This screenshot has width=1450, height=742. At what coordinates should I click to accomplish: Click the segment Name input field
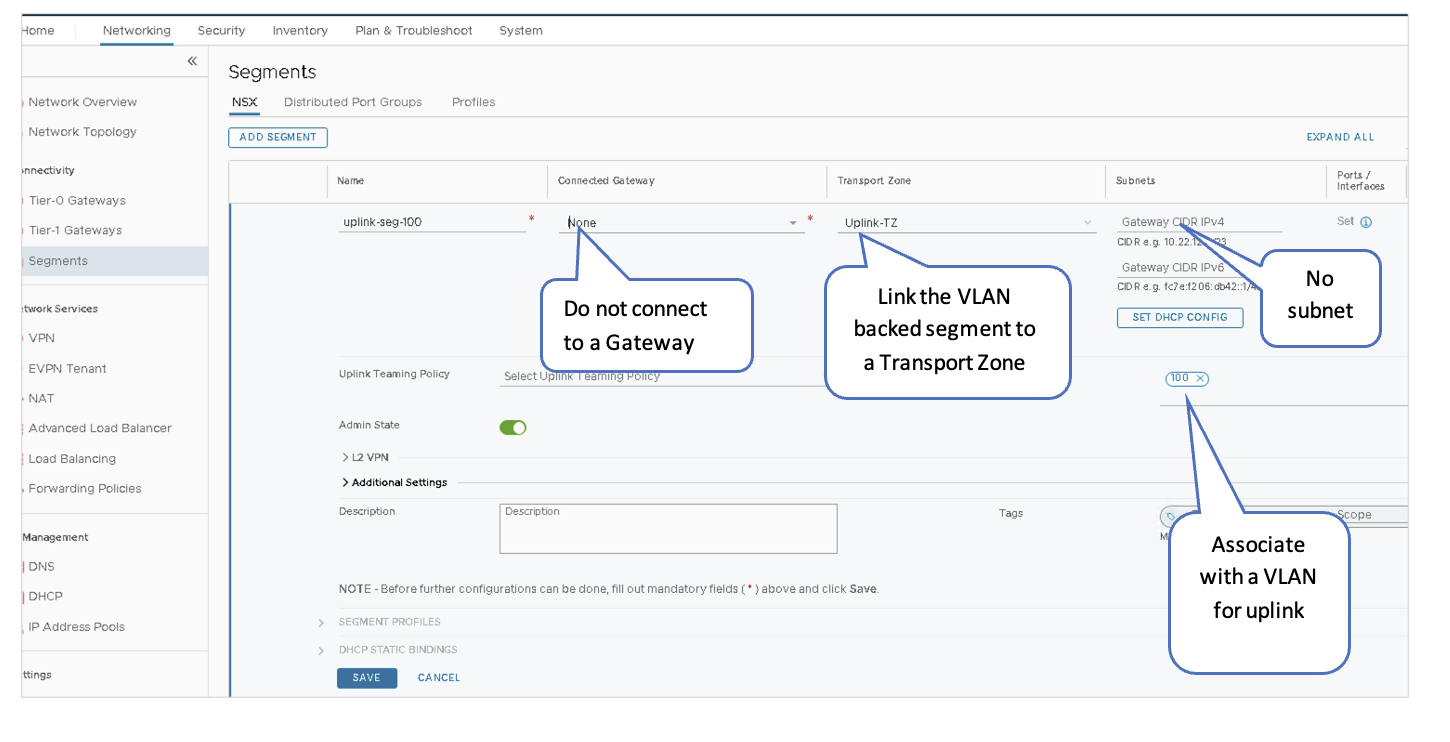click(x=431, y=223)
